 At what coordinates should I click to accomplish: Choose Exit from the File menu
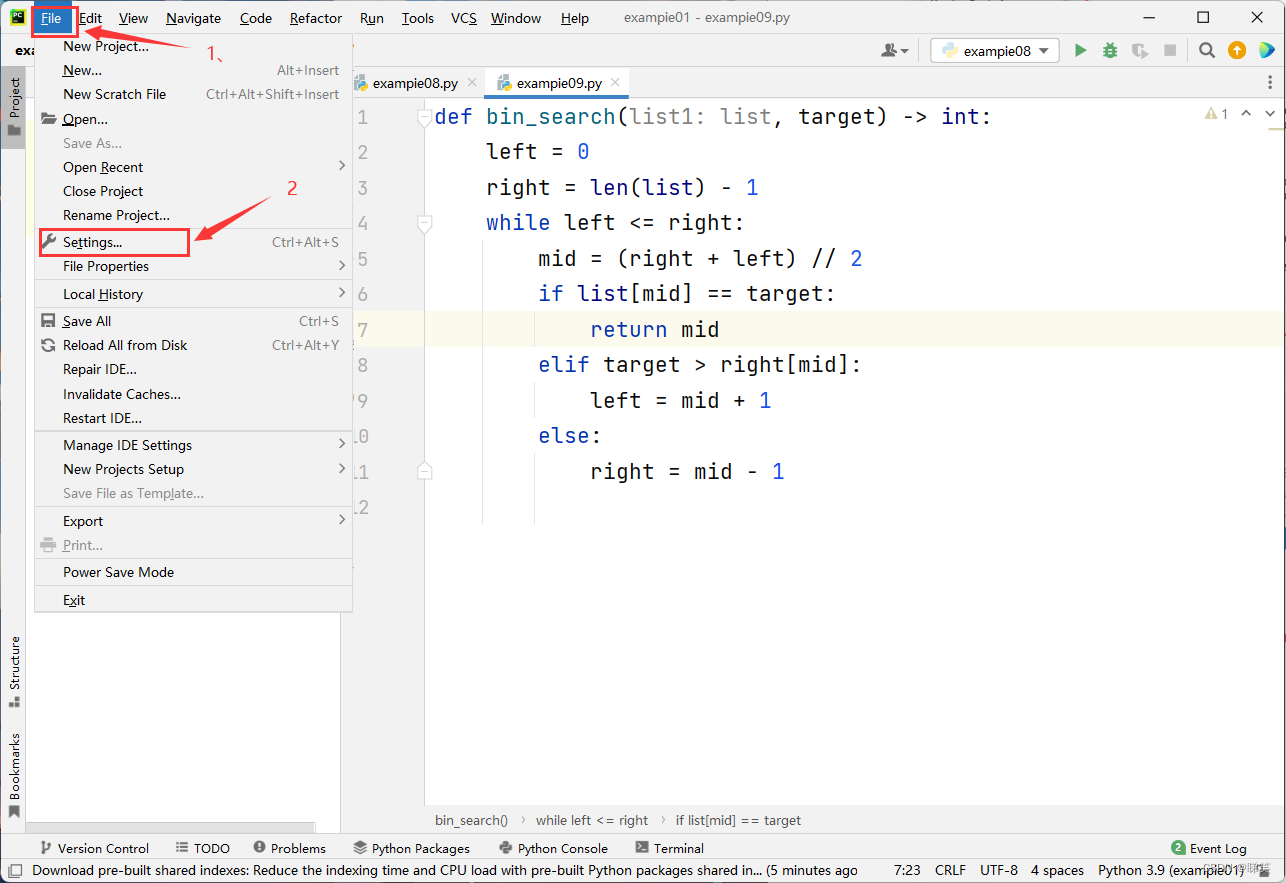(193, 600)
